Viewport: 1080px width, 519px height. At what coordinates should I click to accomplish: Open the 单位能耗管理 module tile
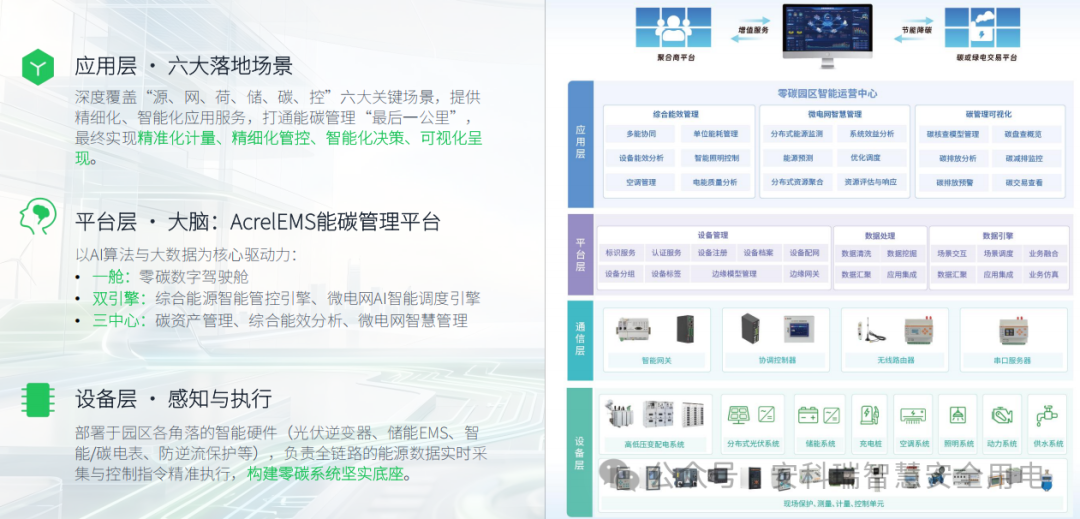[x=716, y=134]
